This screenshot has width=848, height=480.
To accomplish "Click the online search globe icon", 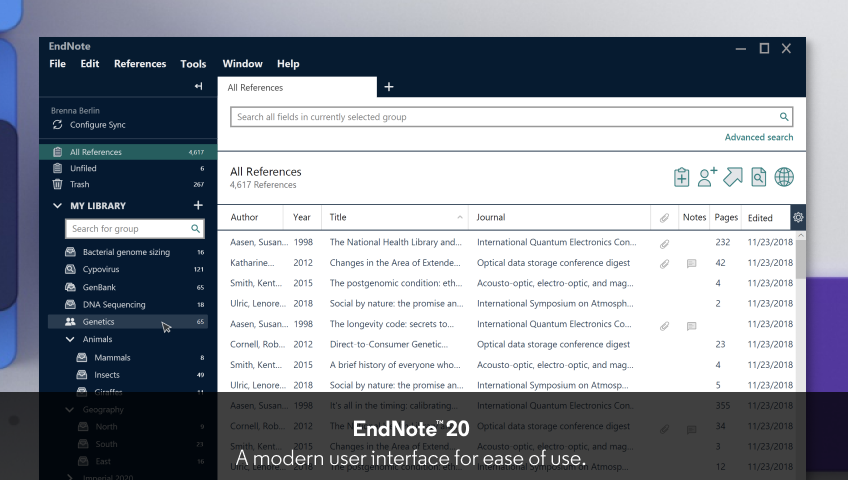I will 784,177.
